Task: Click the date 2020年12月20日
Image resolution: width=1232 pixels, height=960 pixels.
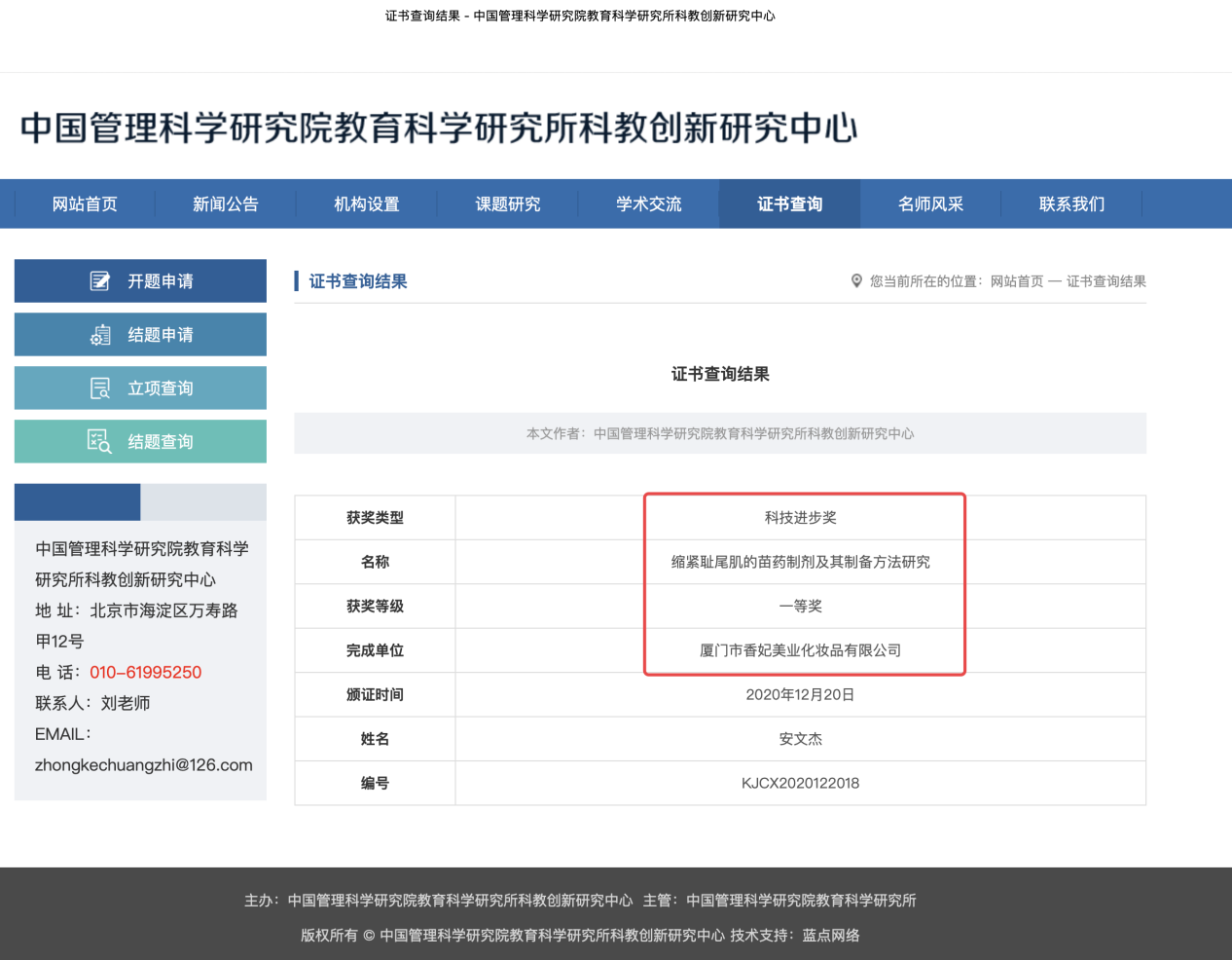Action: pyautogui.click(x=801, y=695)
